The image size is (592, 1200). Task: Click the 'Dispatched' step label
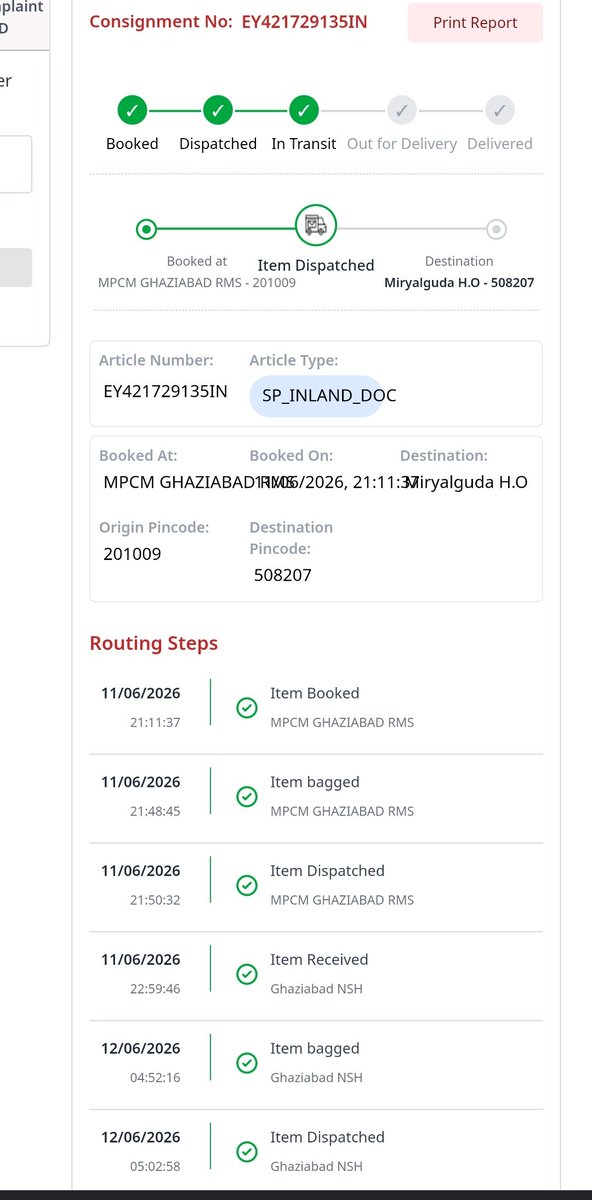218,144
